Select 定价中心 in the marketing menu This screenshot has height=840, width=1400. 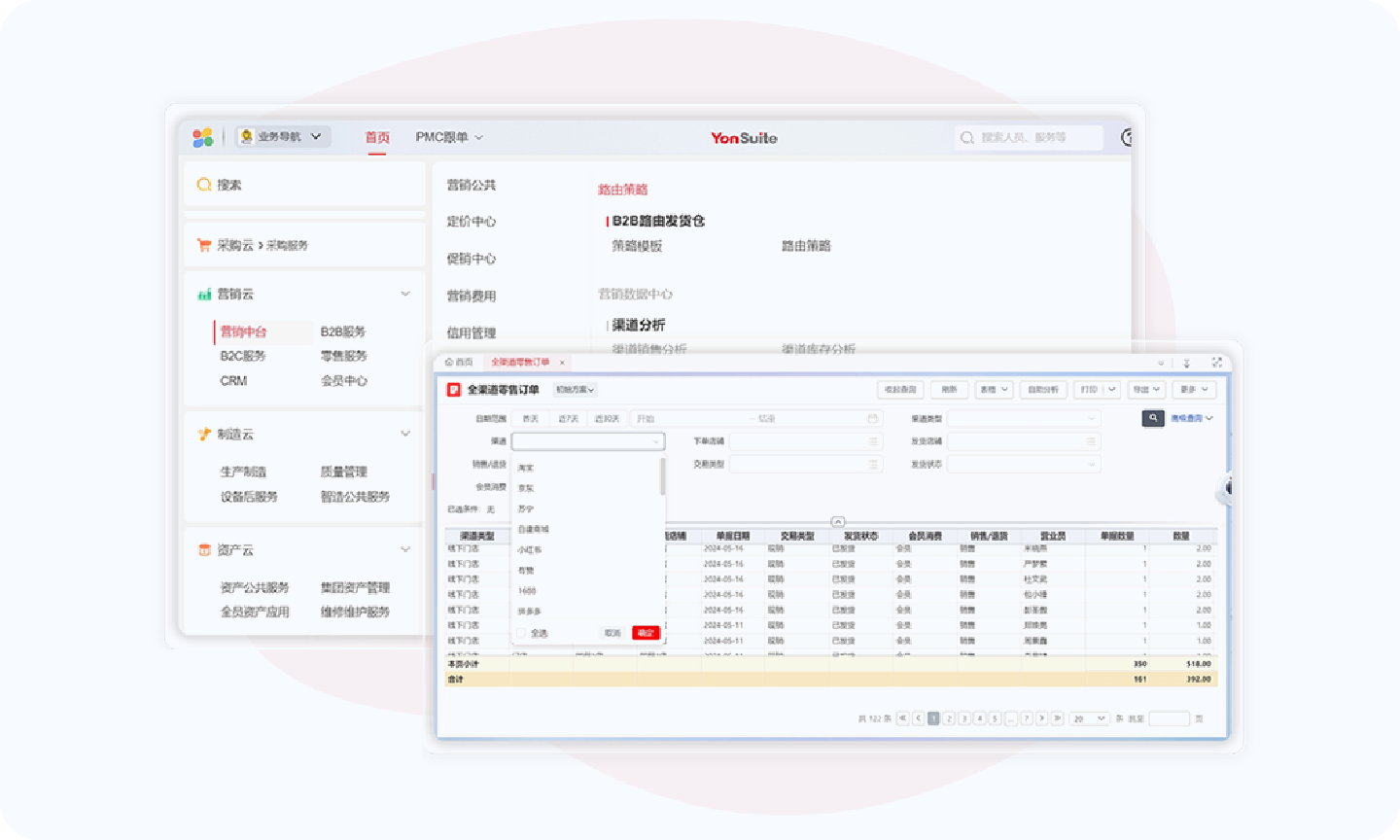(x=472, y=222)
